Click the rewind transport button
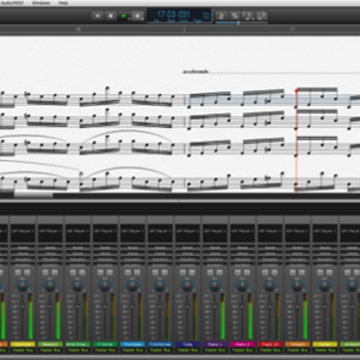This screenshot has width=360, height=360. (x=97, y=16)
